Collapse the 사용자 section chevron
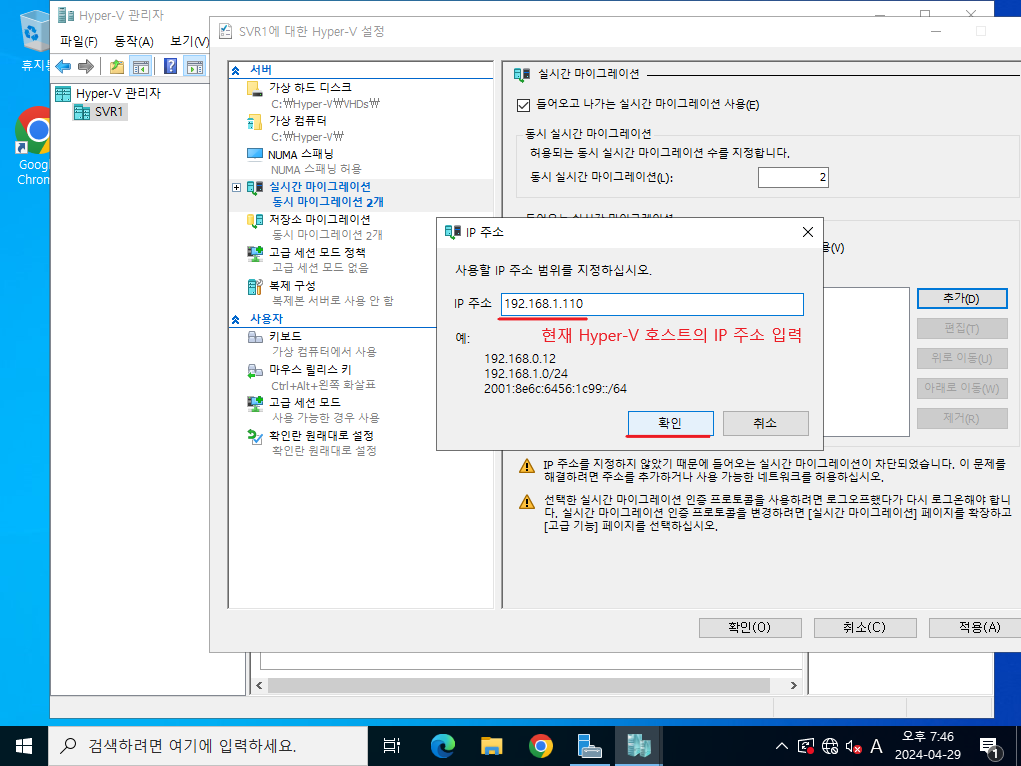The image size is (1021, 766). [x=236, y=319]
